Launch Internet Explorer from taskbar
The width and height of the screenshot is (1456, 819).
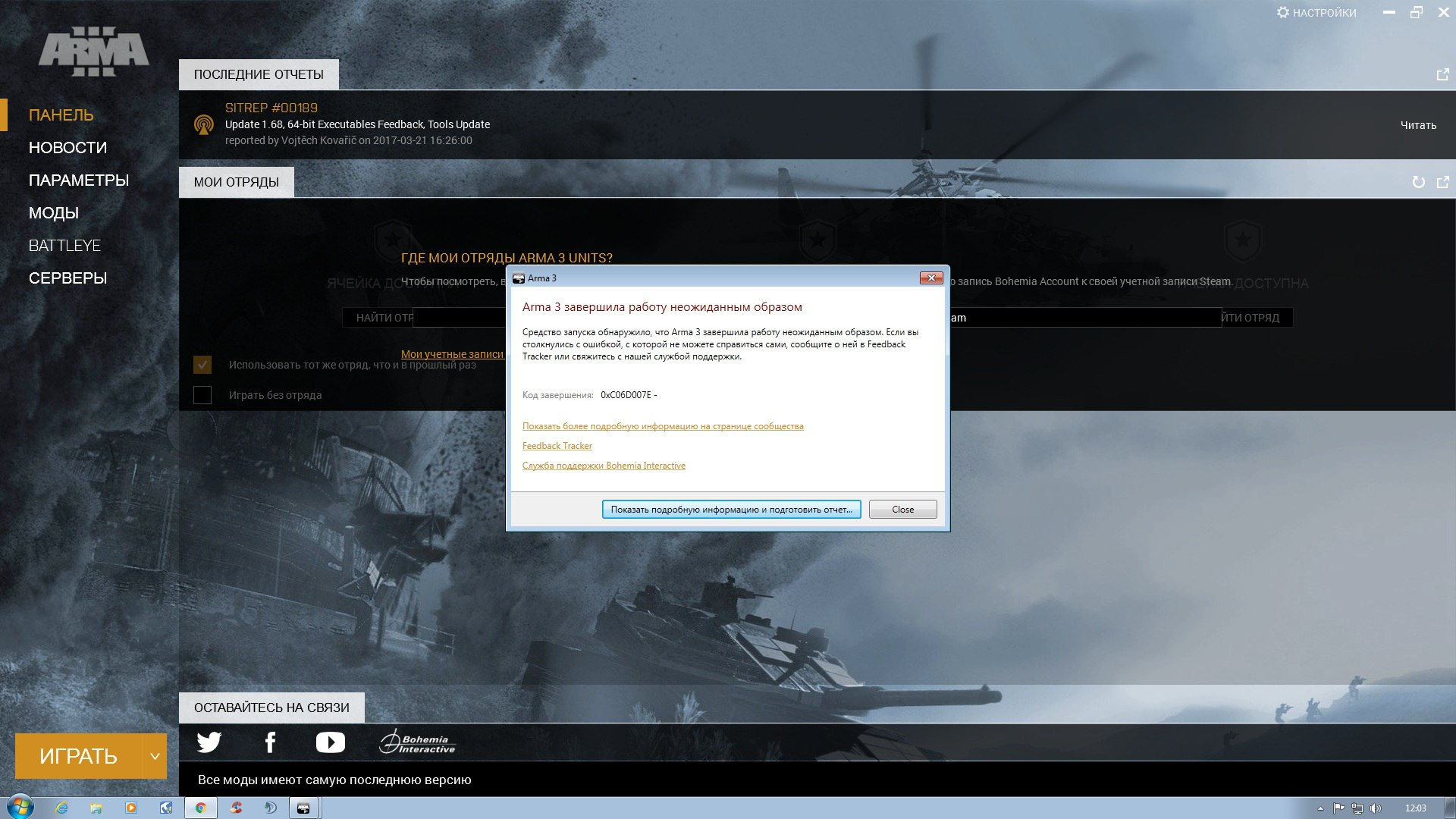tap(61, 808)
